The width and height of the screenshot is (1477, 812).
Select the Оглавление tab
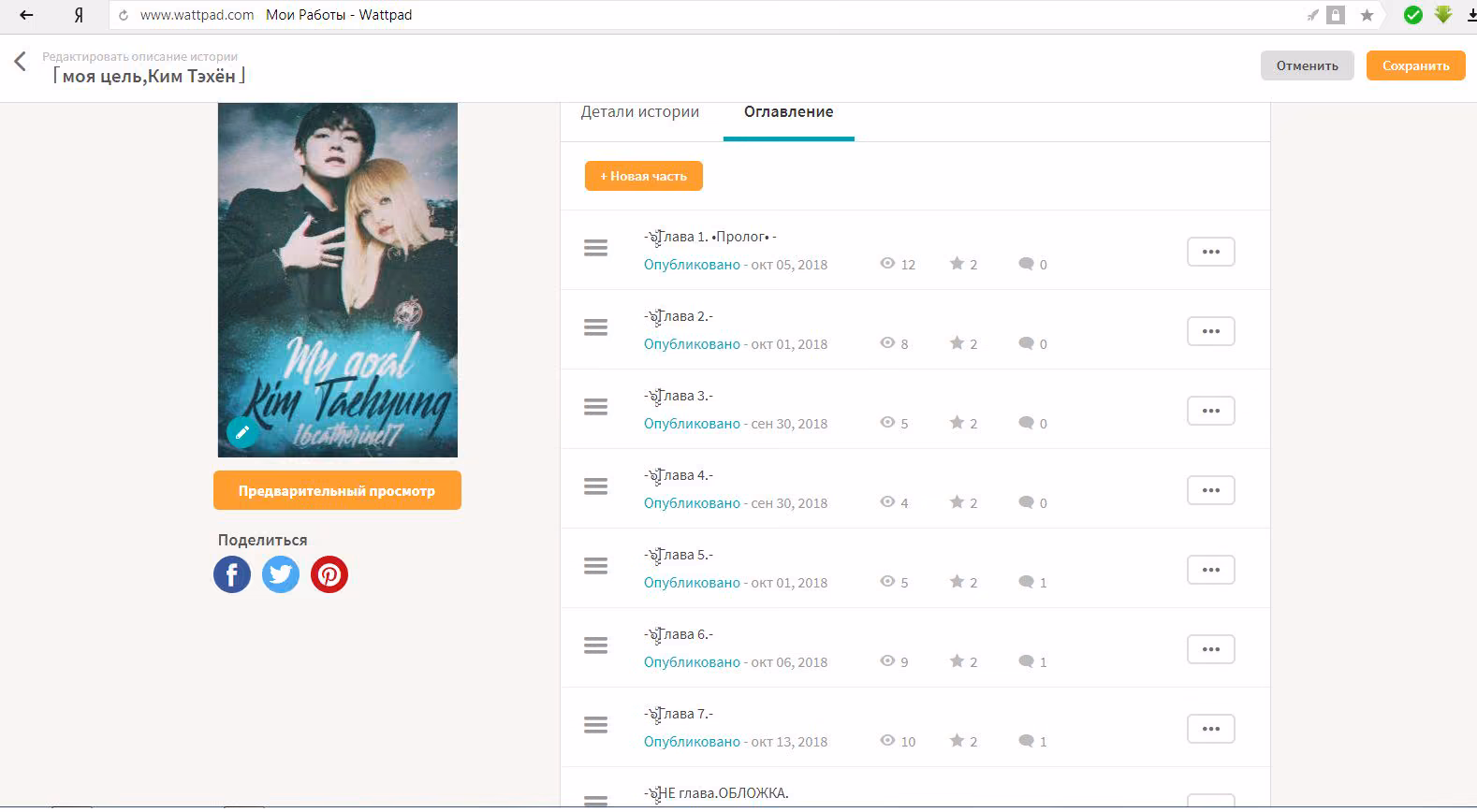coord(789,112)
